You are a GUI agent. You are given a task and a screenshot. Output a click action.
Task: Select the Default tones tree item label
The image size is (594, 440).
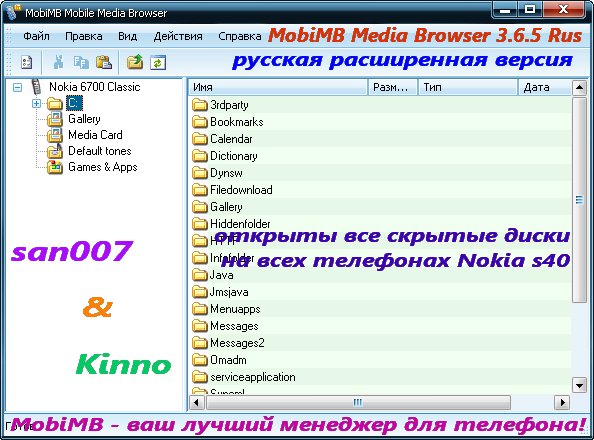pos(100,151)
